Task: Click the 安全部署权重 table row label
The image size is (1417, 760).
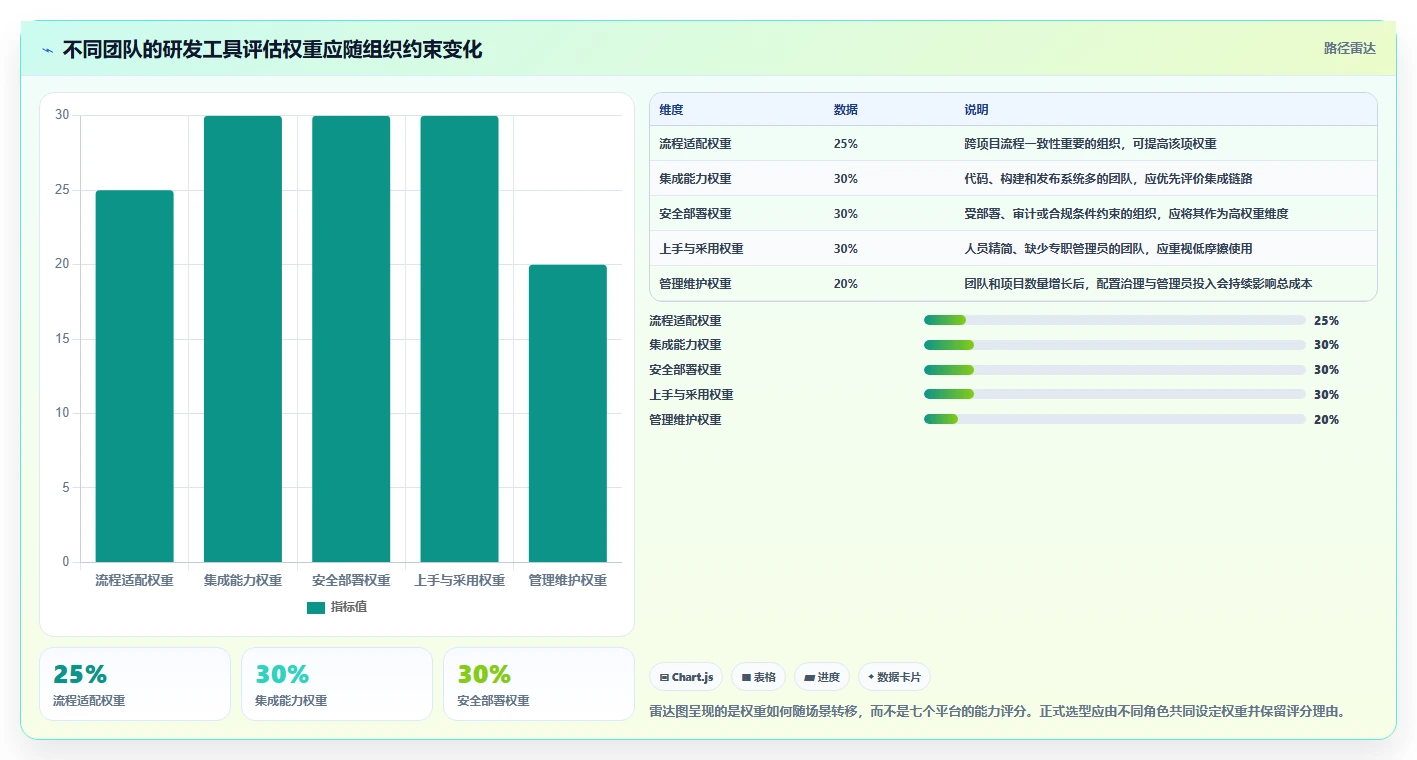Action: click(695, 214)
